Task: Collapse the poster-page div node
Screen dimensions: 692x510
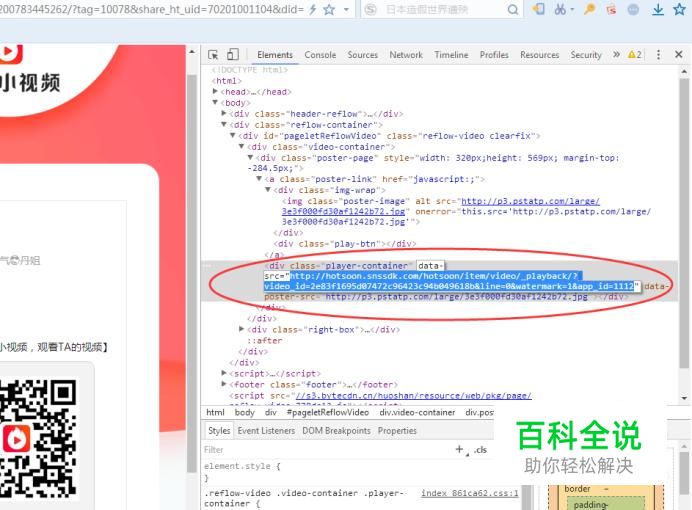Action: 251,158
